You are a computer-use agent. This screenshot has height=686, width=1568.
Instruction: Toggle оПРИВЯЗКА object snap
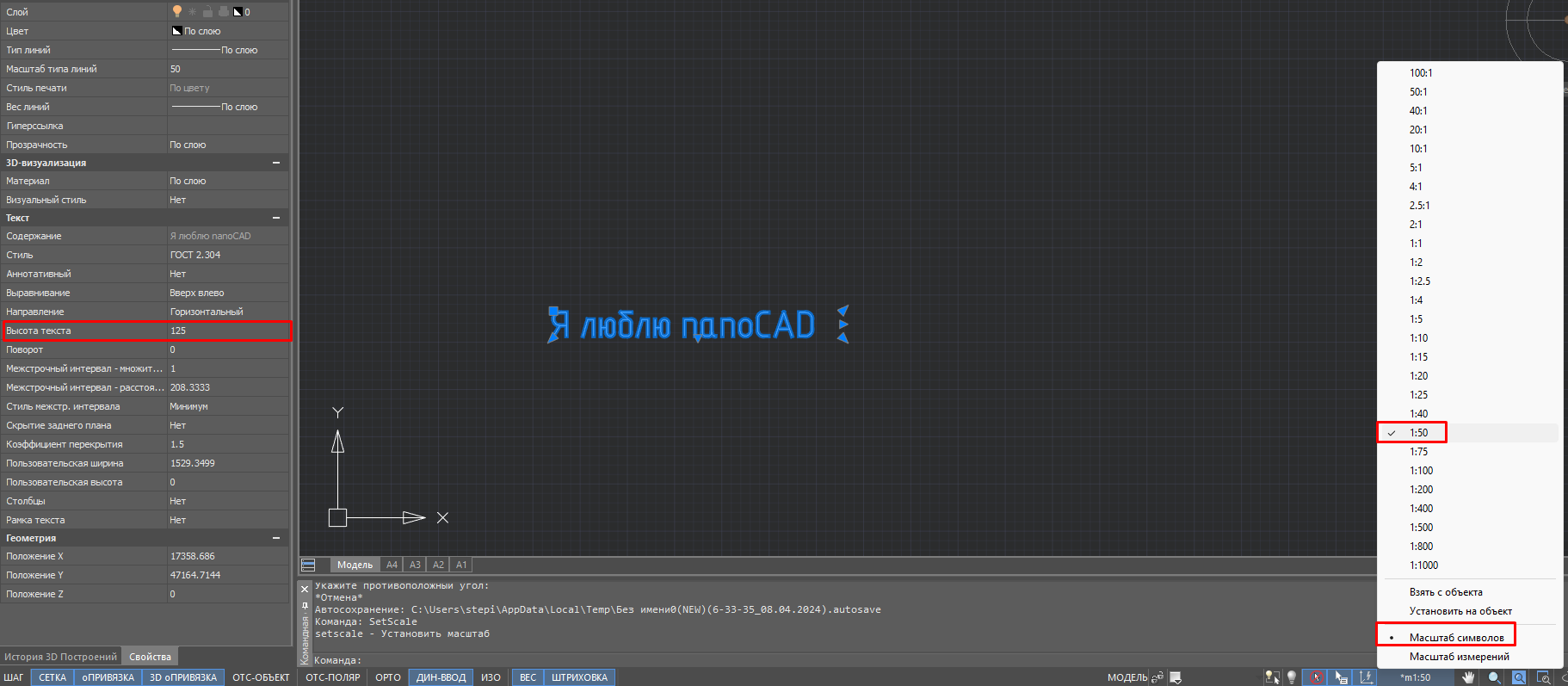tap(108, 677)
